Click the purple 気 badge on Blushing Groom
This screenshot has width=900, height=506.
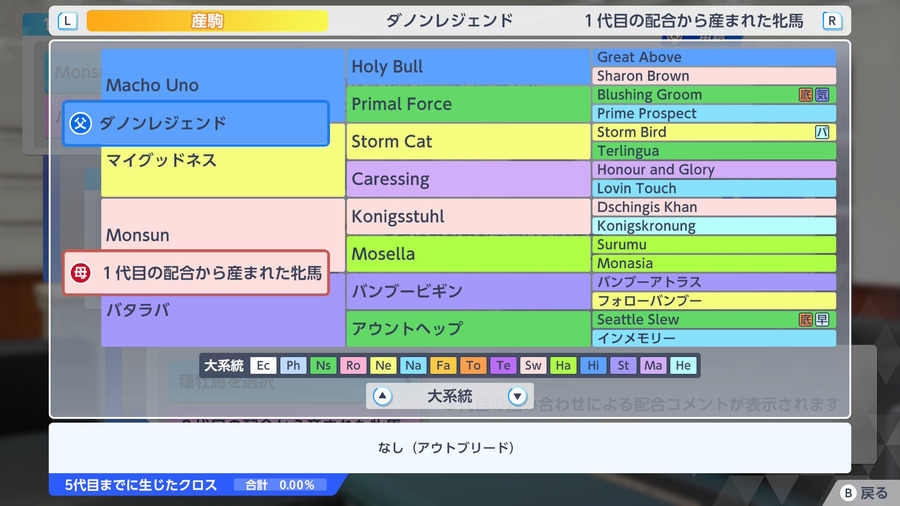[822, 95]
